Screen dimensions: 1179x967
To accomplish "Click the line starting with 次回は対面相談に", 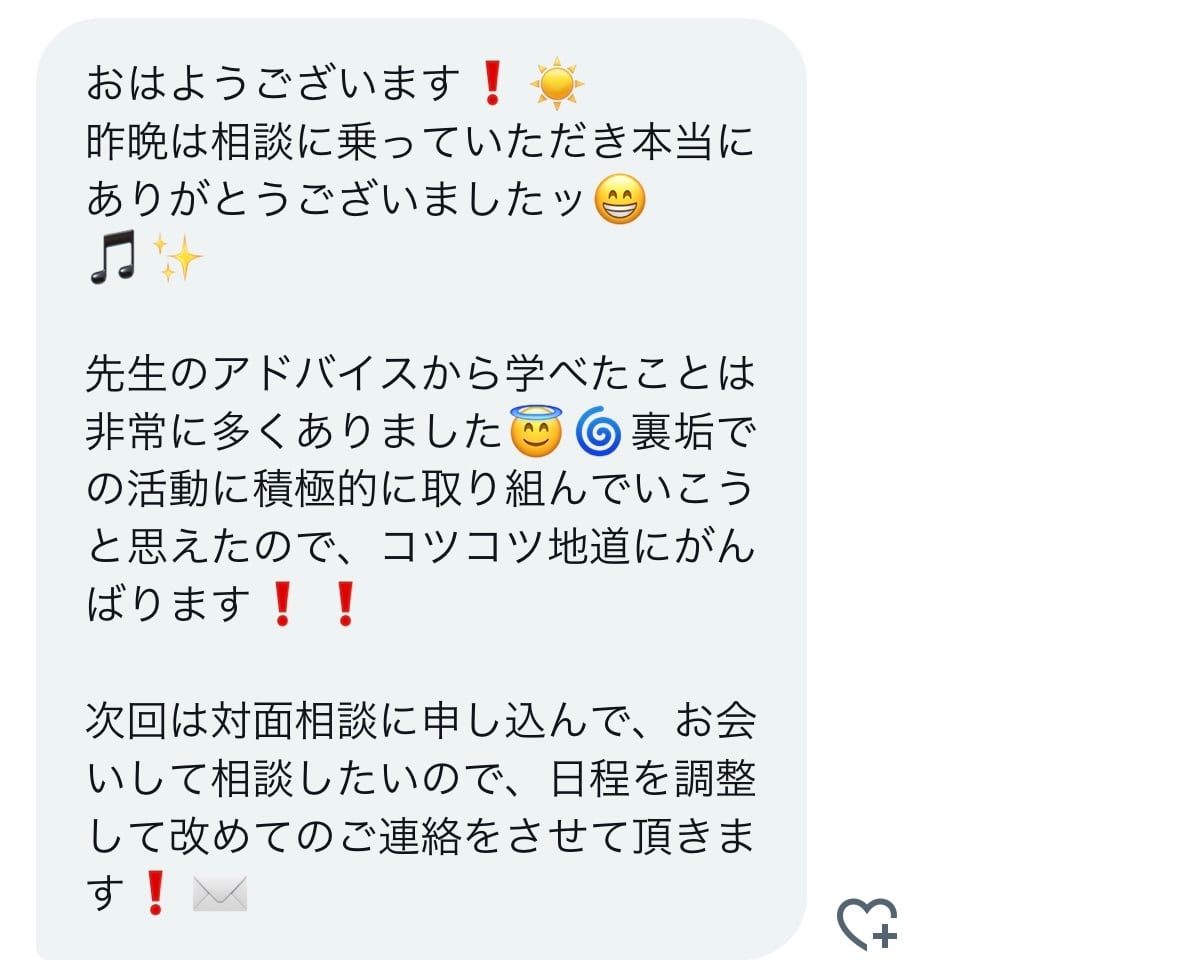I will (x=420, y=720).
